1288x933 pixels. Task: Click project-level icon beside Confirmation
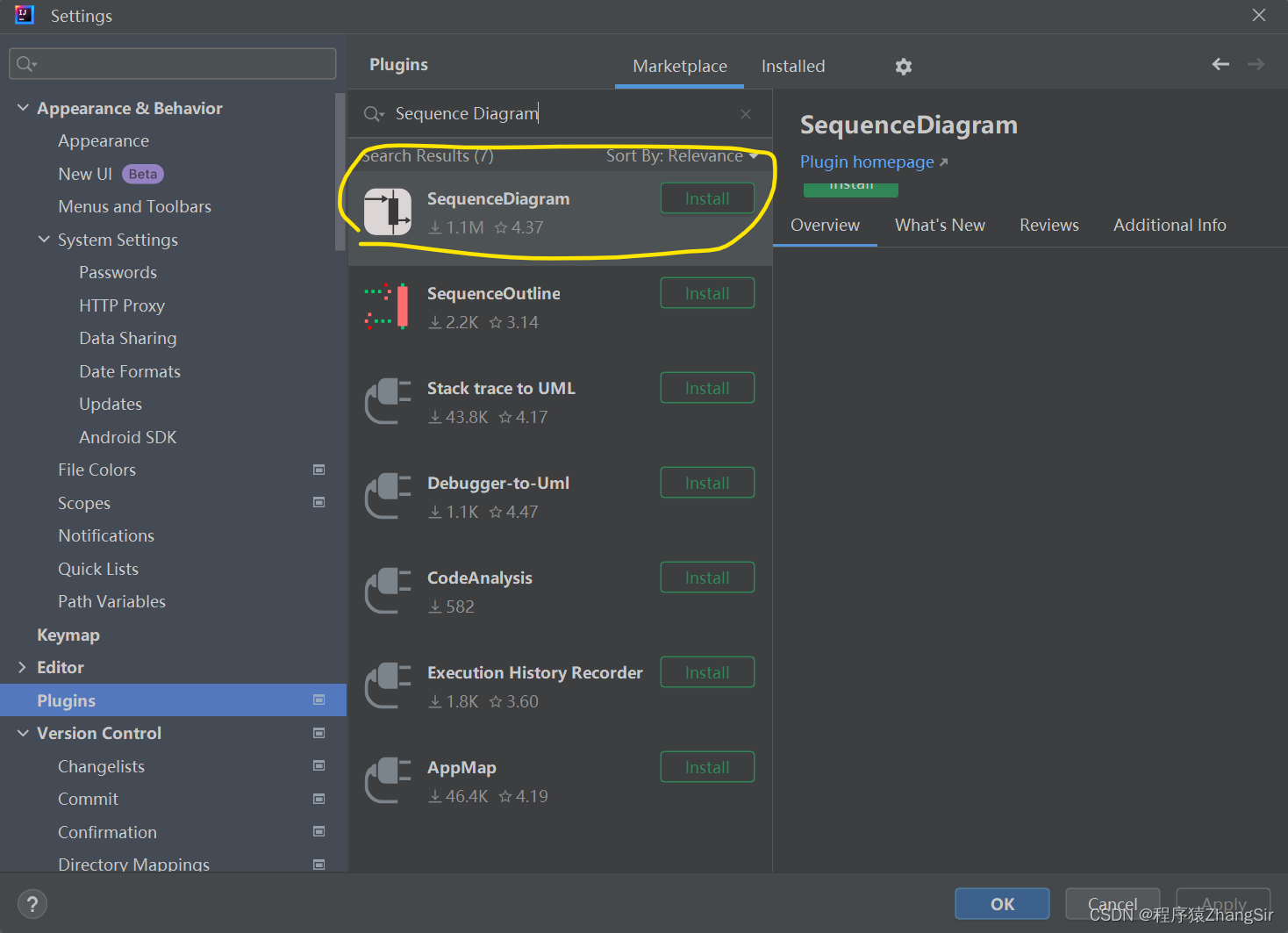point(319,831)
